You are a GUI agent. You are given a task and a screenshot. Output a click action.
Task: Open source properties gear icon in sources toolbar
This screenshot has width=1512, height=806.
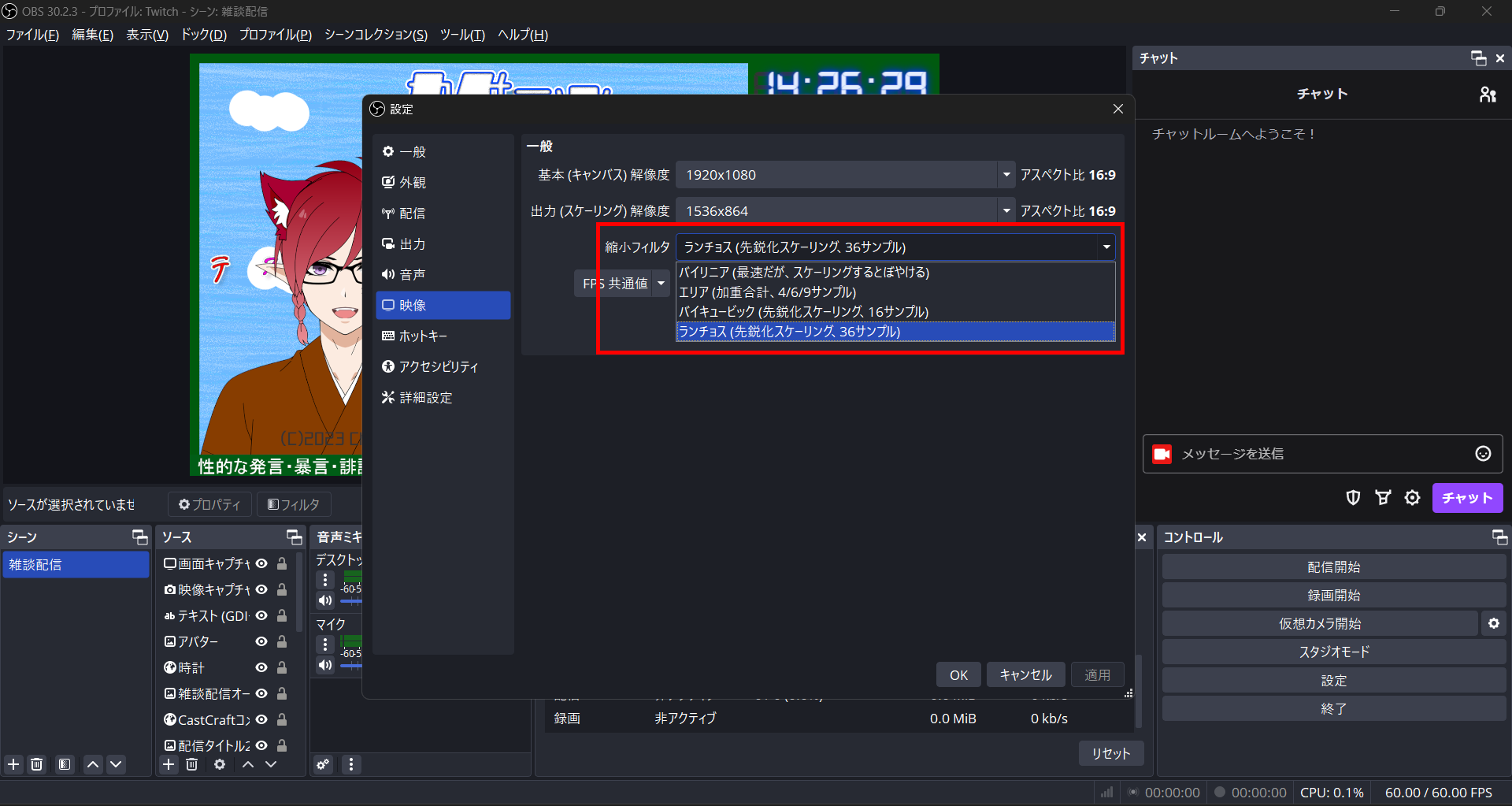coord(220,764)
